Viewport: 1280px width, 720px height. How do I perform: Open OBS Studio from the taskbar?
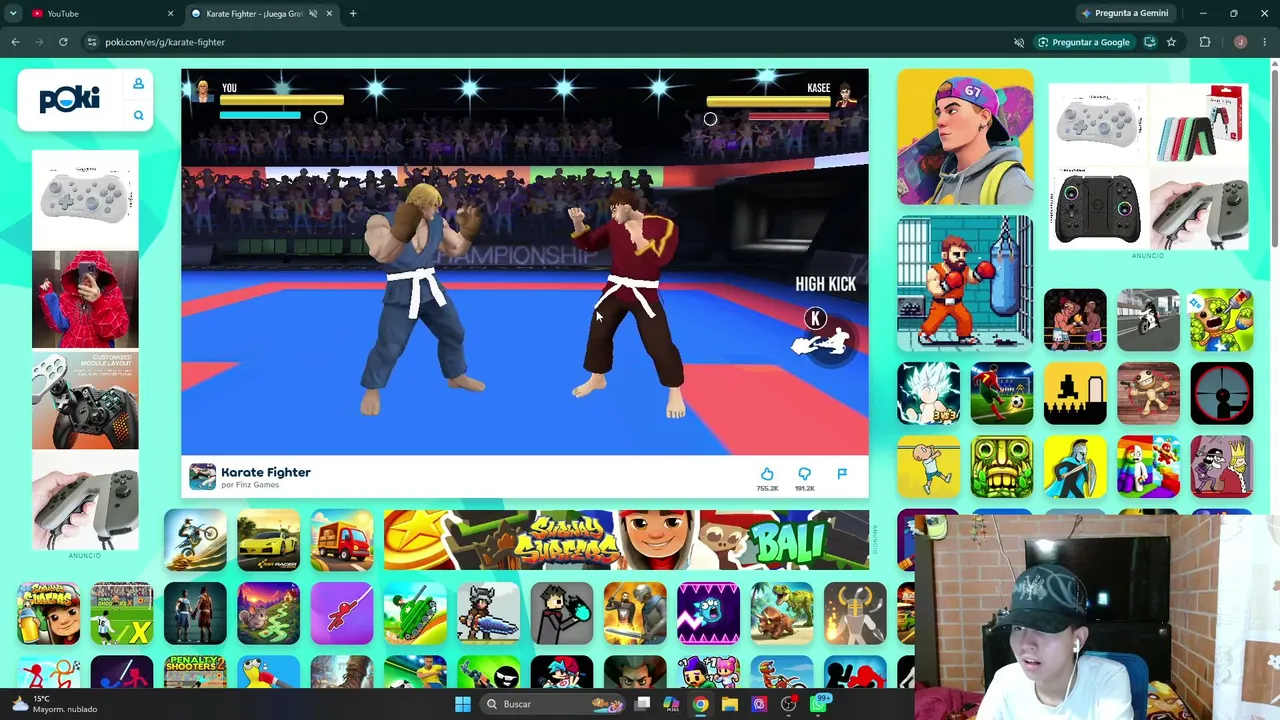tap(789, 704)
